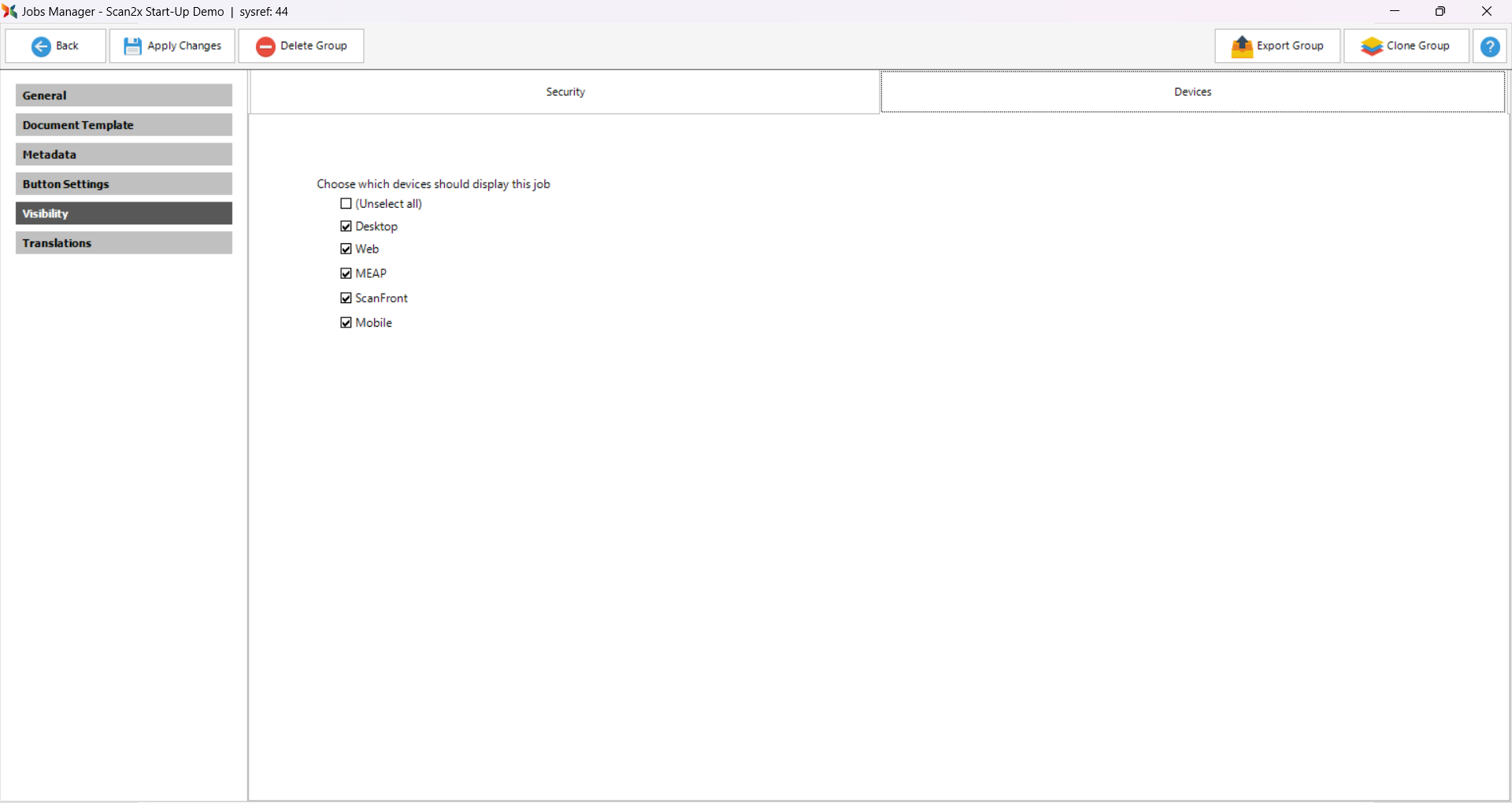Click the Visibility sidebar item
The width and height of the screenshot is (1512, 803).
click(124, 213)
